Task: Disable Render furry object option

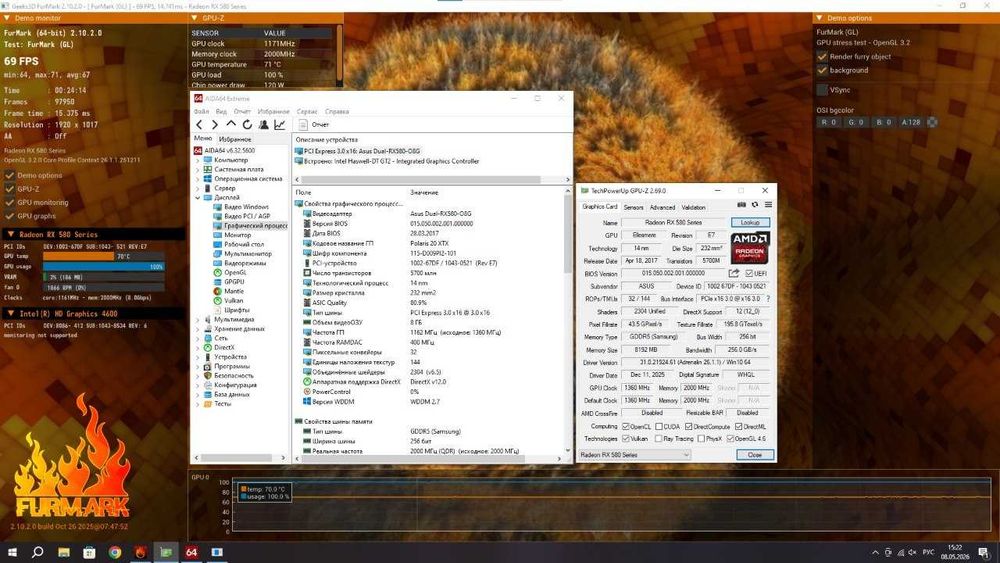Action: point(822,57)
